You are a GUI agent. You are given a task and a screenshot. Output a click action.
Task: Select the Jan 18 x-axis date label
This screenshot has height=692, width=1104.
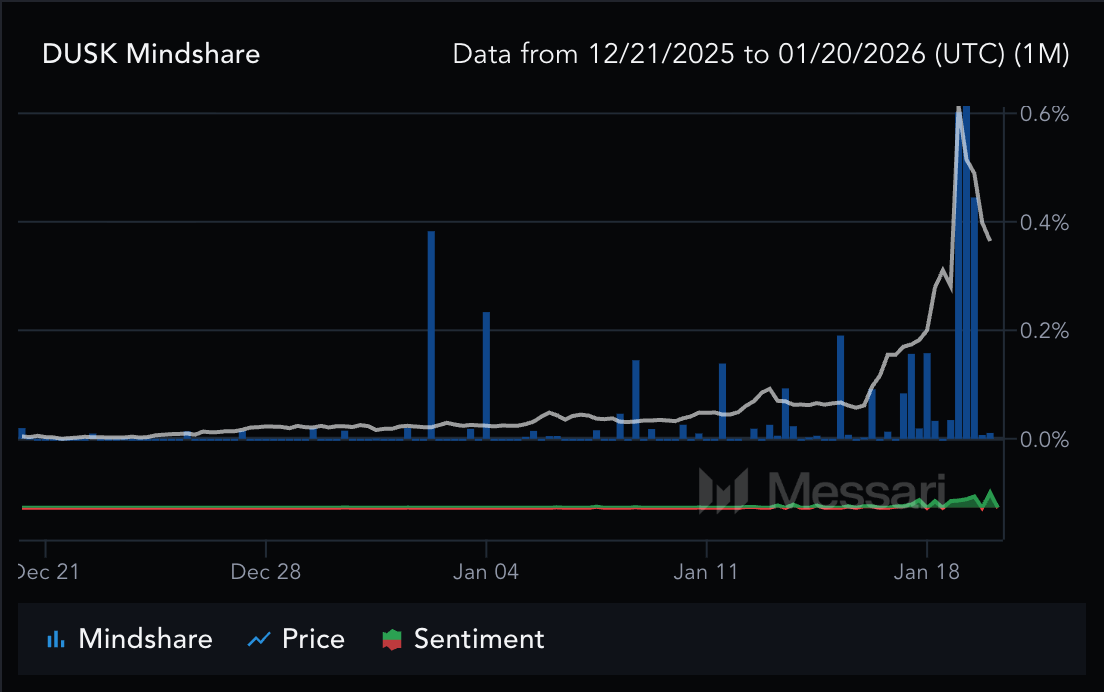[927, 572]
